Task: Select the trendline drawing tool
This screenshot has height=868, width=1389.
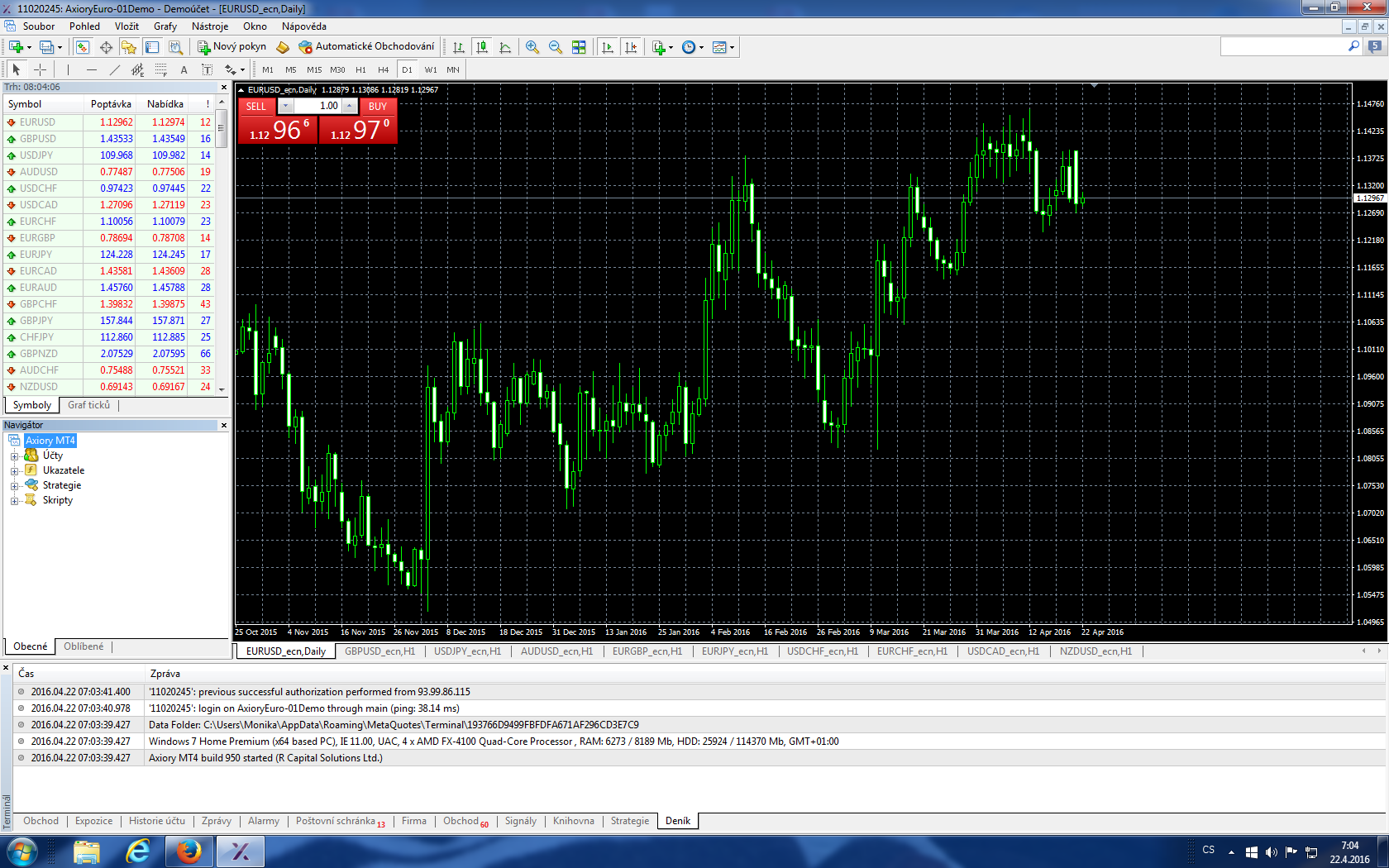Action: click(x=114, y=69)
